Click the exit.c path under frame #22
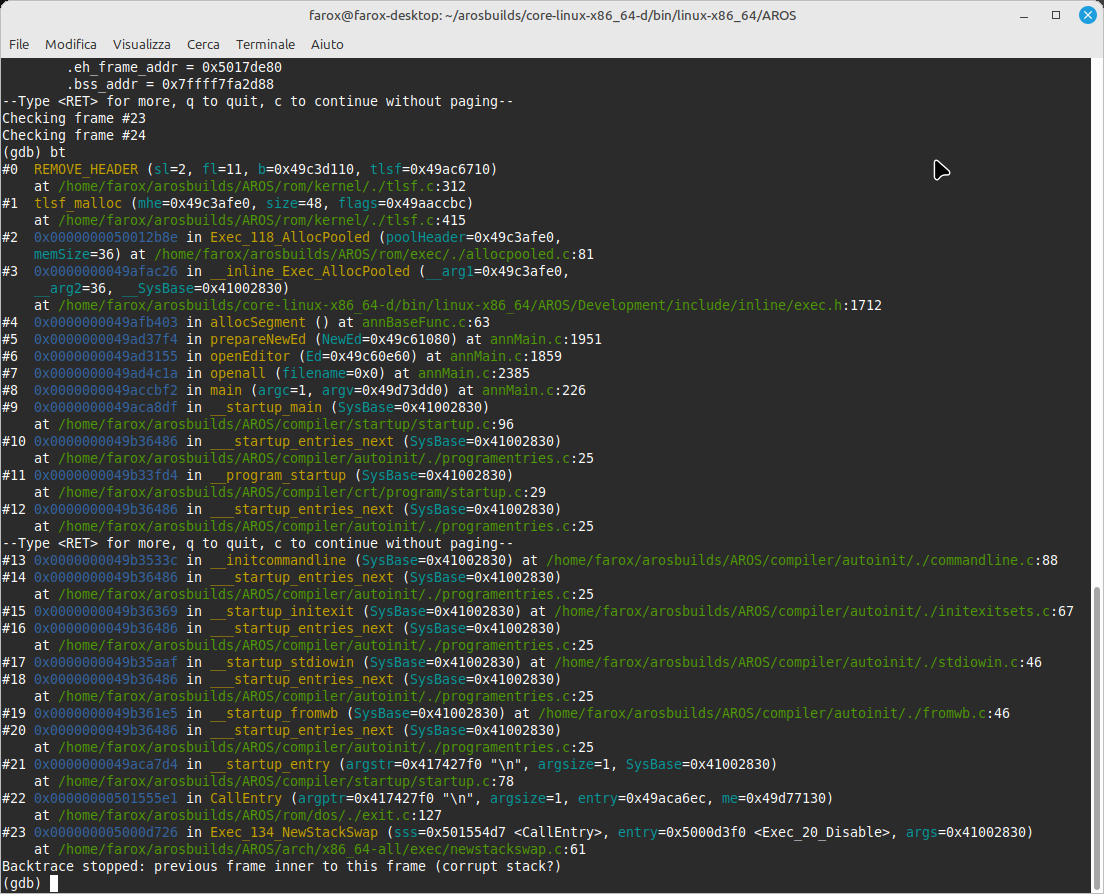This screenshot has height=894, width=1104. coord(242,815)
